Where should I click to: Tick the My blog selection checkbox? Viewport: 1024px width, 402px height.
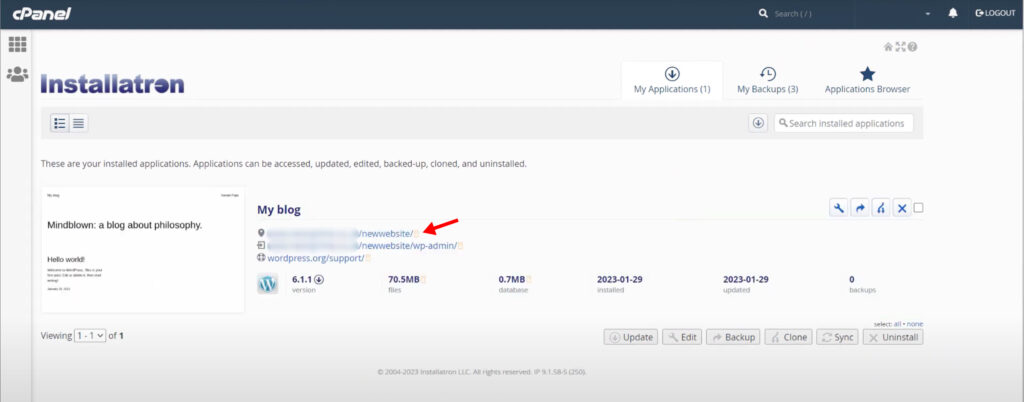tap(919, 208)
